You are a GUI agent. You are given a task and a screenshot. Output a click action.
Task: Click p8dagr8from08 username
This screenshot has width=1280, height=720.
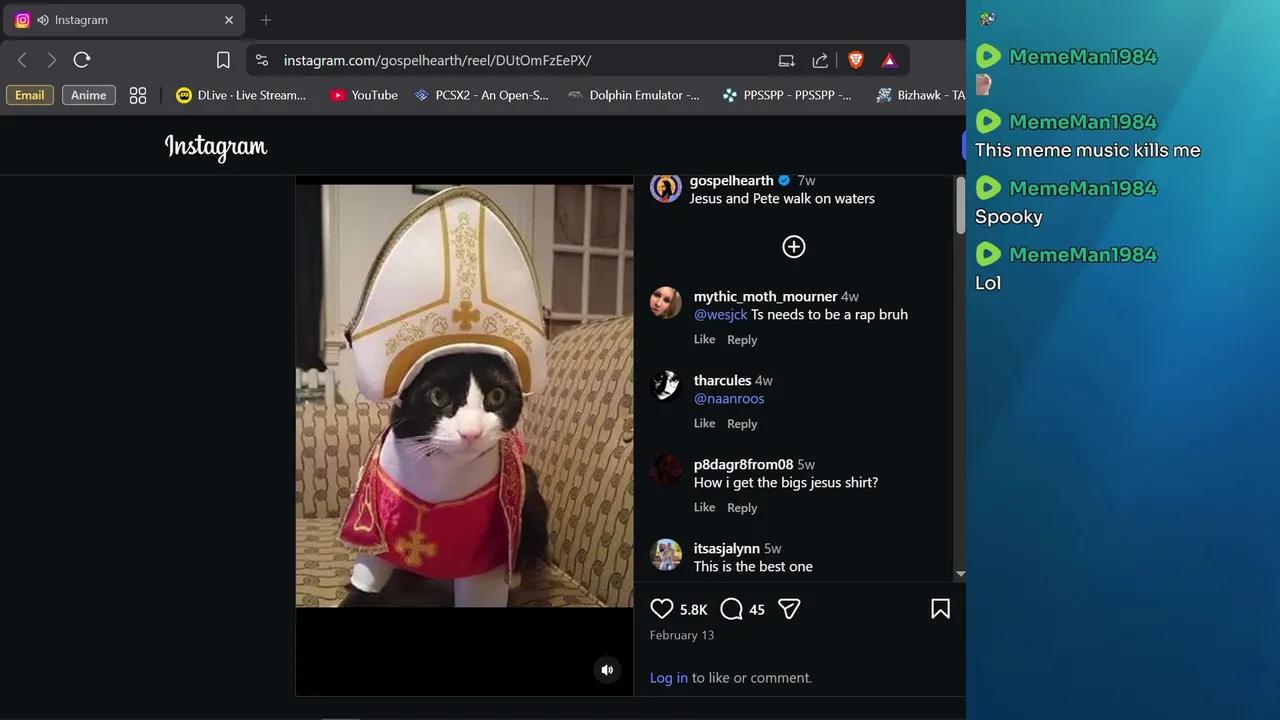(x=743, y=465)
